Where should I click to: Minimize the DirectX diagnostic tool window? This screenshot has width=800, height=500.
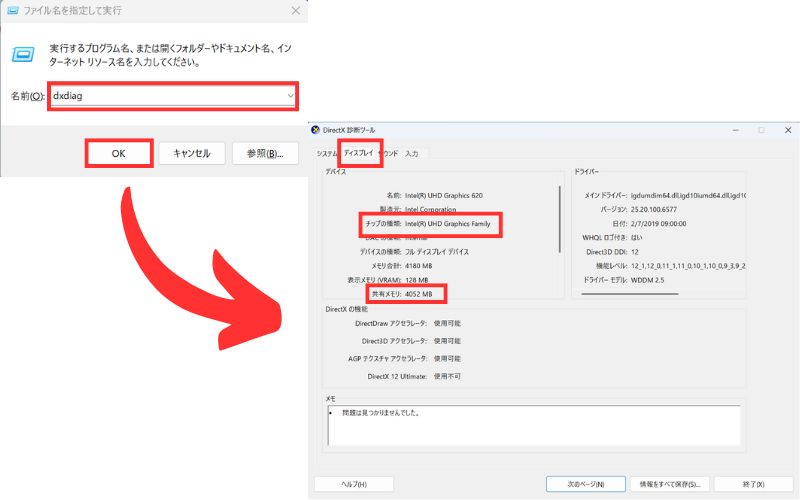[x=736, y=130]
